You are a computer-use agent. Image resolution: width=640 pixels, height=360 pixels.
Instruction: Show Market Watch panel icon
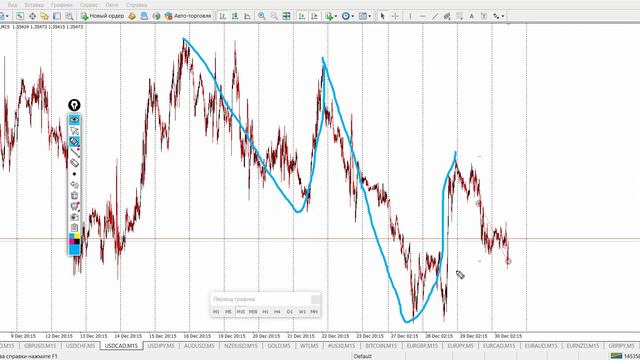[20, 16]
